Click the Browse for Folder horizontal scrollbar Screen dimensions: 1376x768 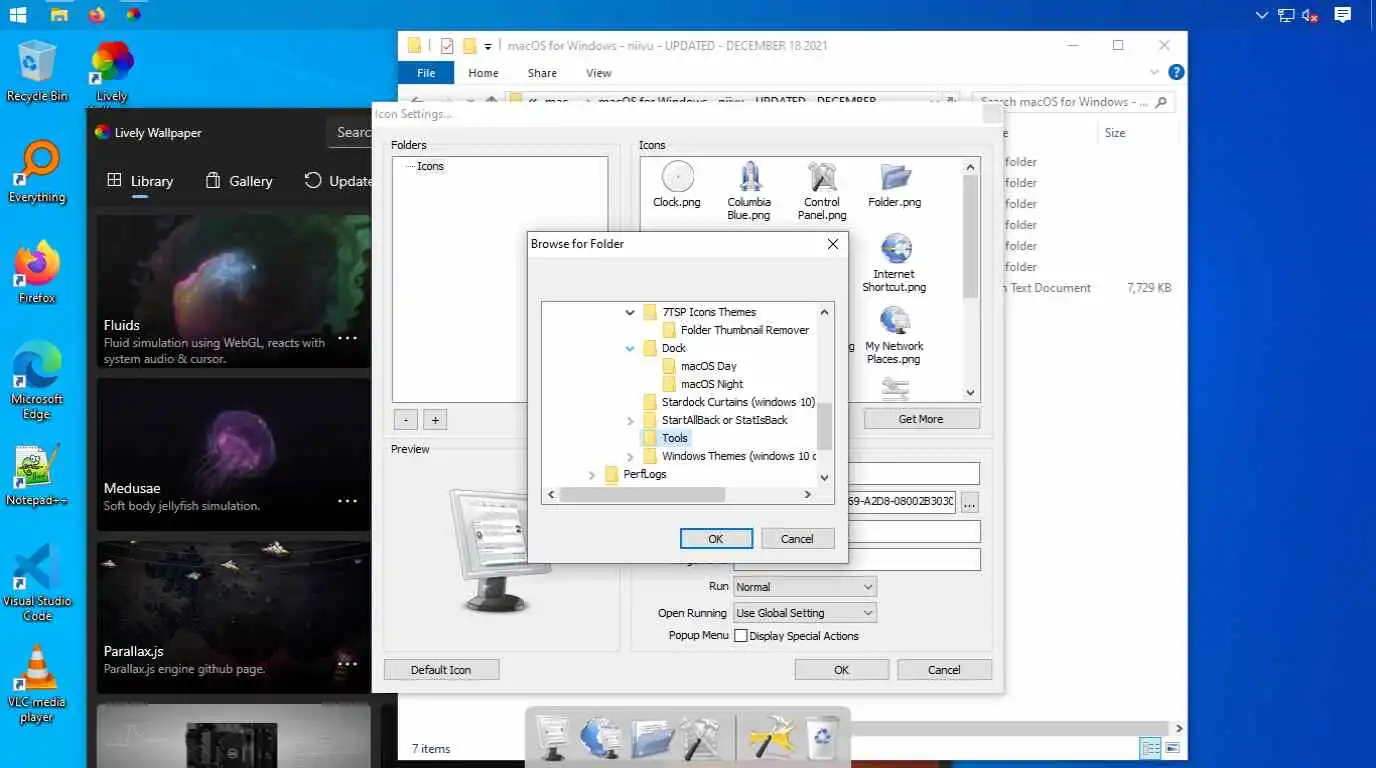[x=679, y=494]
